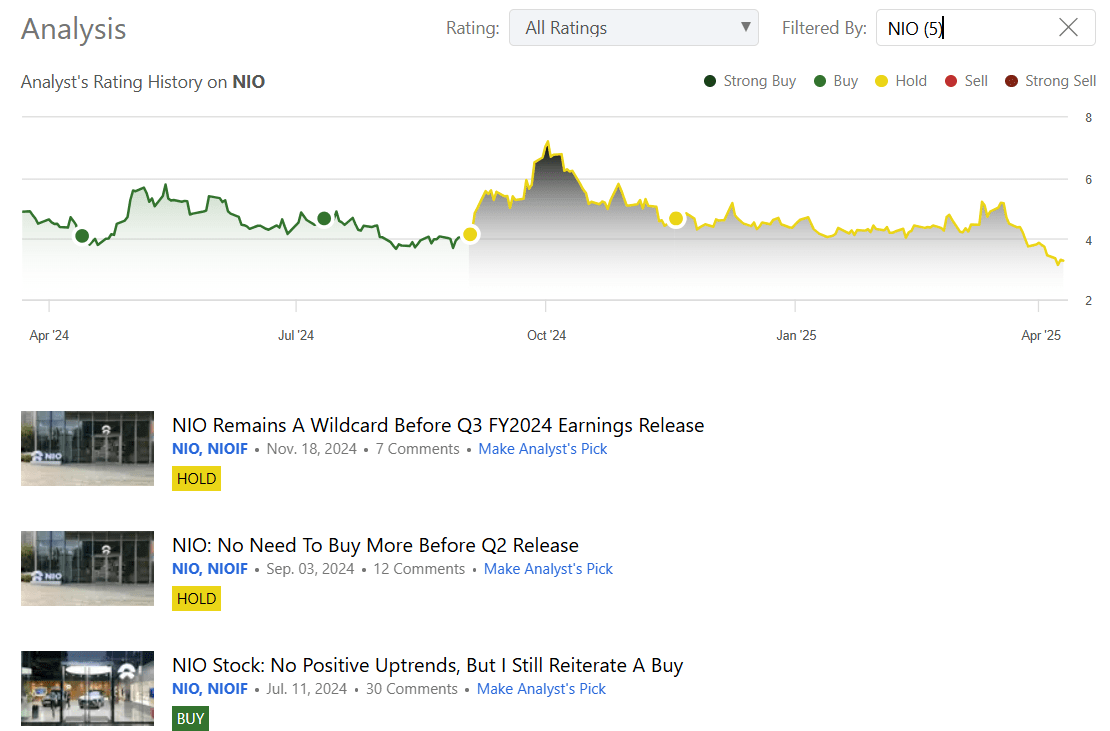Select the Analysis page heading
1110x731 pixels.
click(73, 30)
